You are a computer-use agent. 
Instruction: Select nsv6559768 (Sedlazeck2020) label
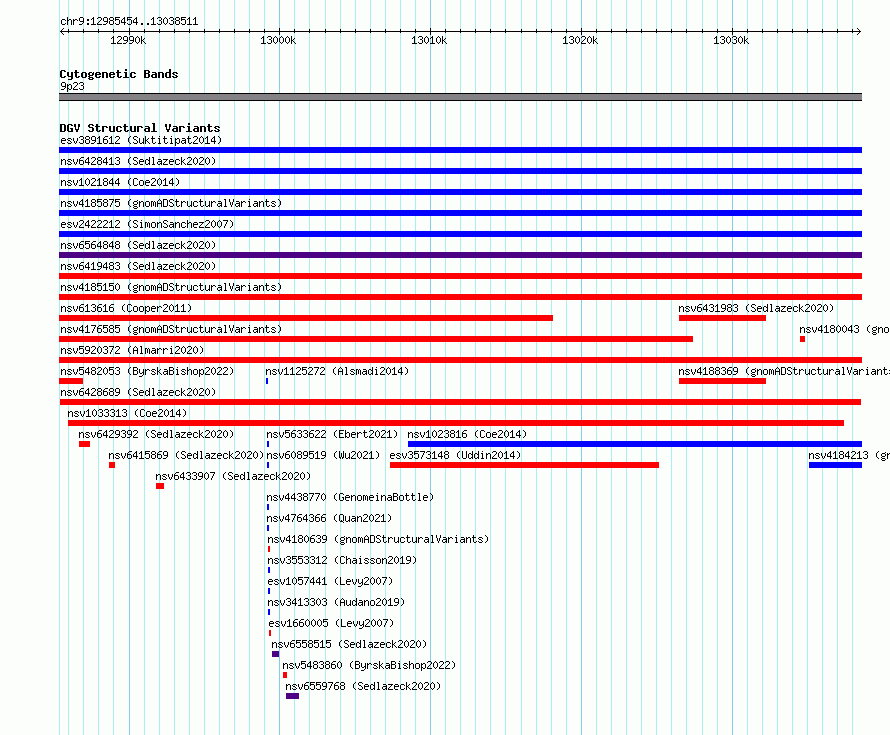(x=363, y=686)
